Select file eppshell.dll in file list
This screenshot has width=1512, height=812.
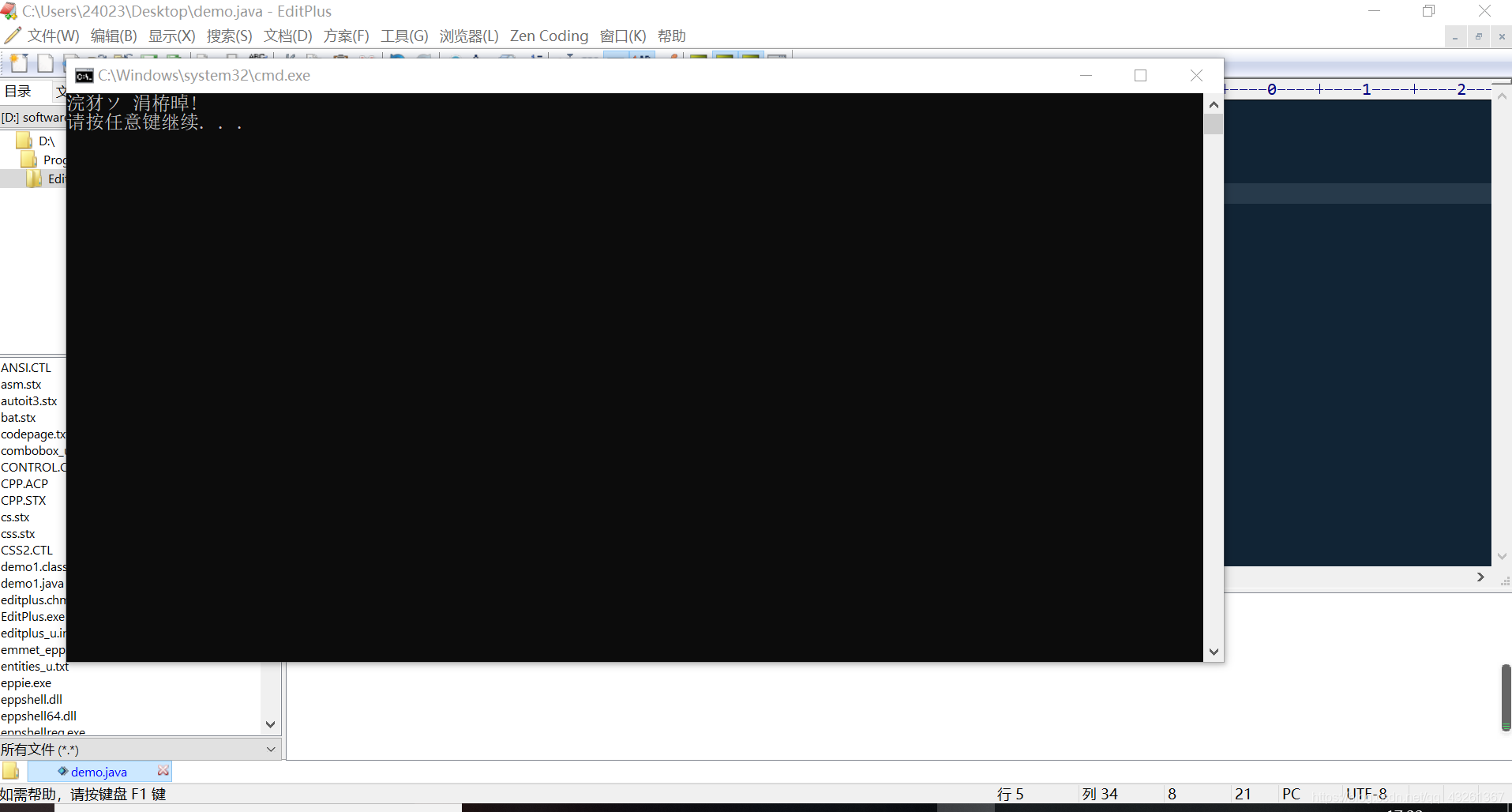(x=32, y=699)
